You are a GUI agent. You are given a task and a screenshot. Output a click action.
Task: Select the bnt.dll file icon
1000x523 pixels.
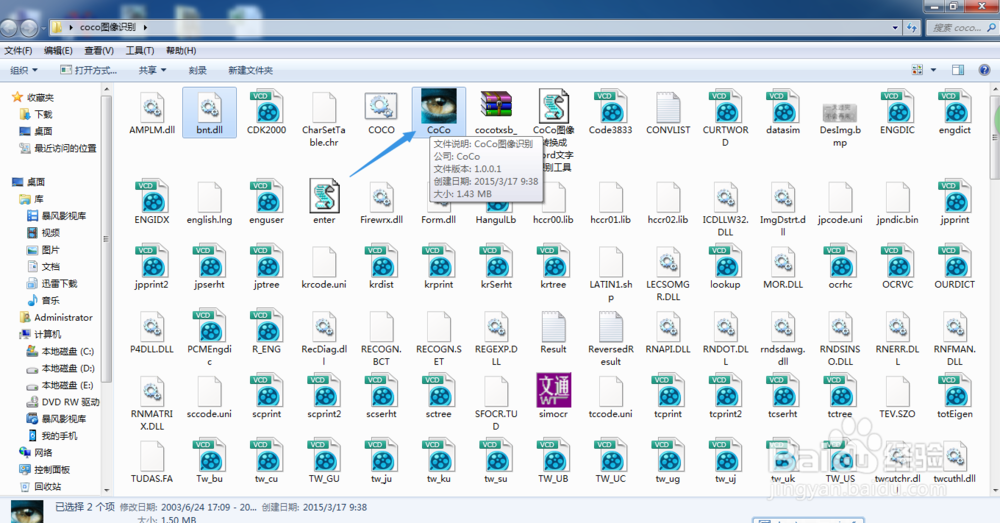[209, 107]
